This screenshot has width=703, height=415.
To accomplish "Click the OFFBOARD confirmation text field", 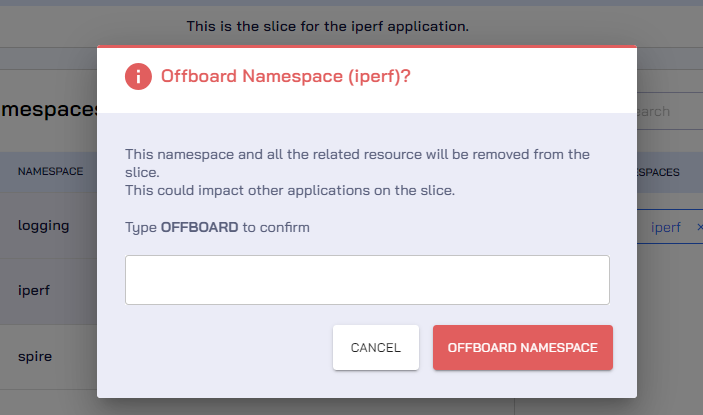I will pos(367,280).
